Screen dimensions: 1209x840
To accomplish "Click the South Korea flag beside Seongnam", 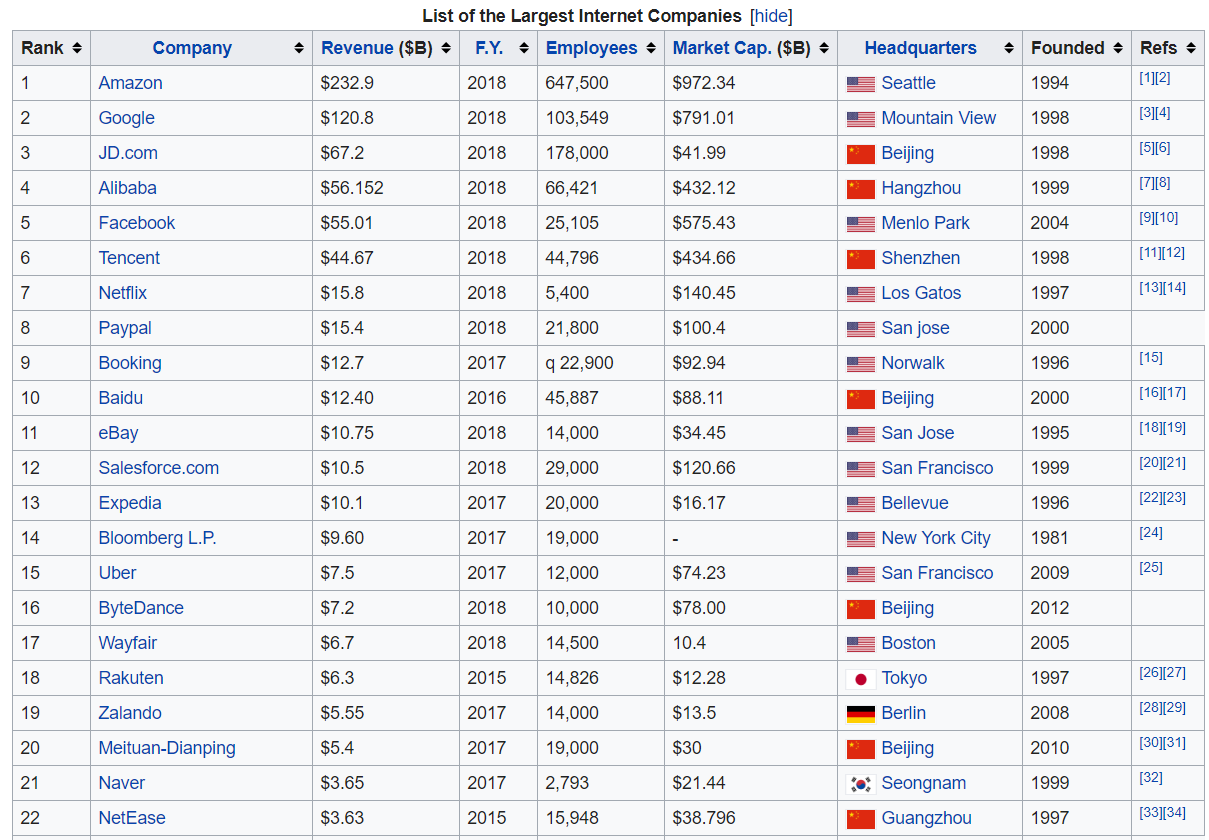I will tap(860, 784).
